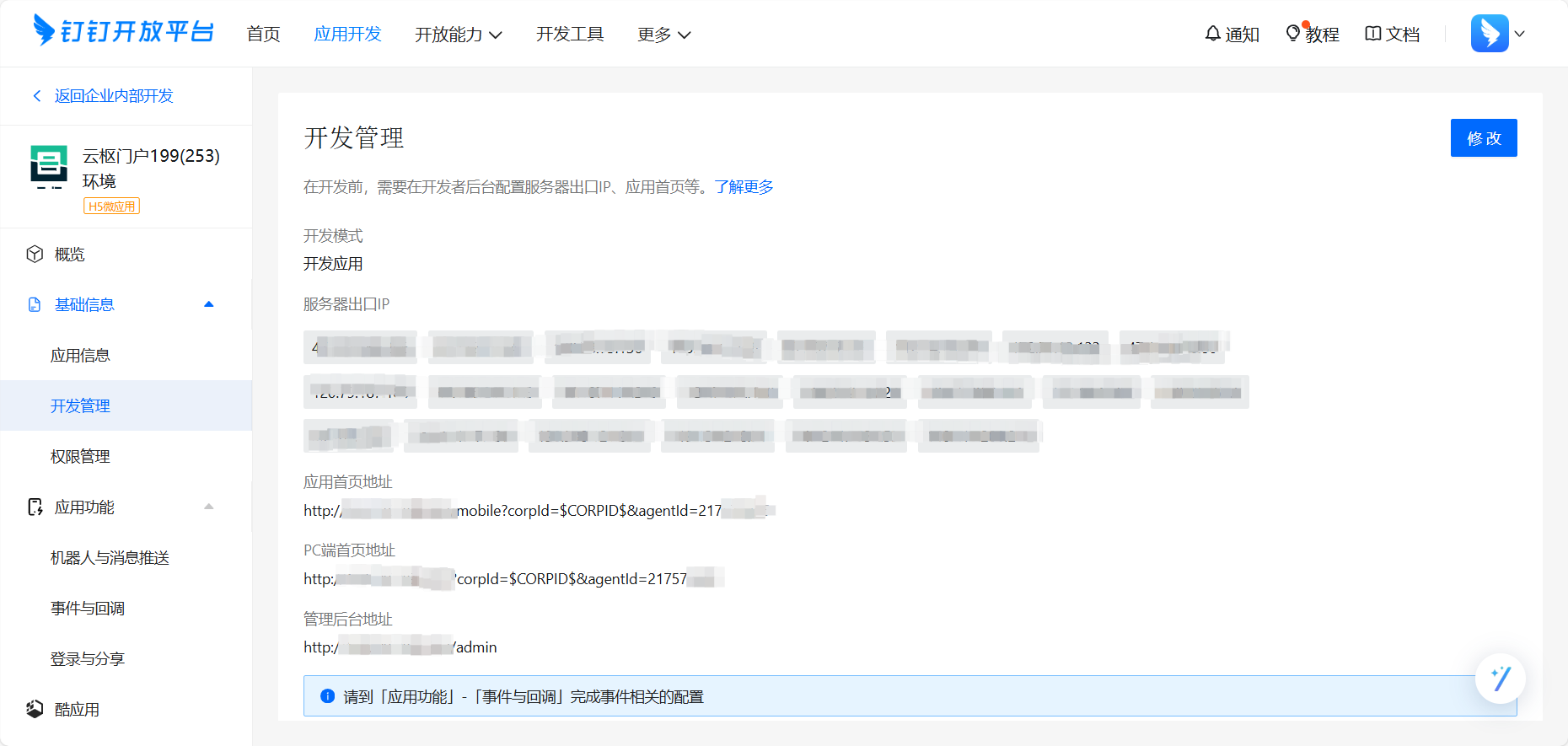
Task: Click the 应用首页地址 URL text
Action: point(539,510)
